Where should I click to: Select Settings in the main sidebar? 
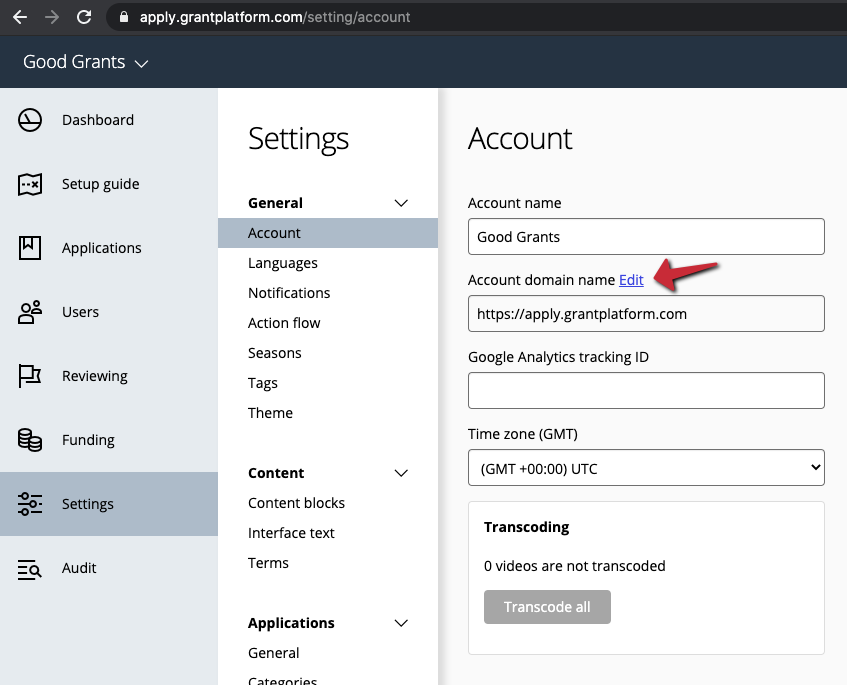pyautogui.click(x=109, y=504)
